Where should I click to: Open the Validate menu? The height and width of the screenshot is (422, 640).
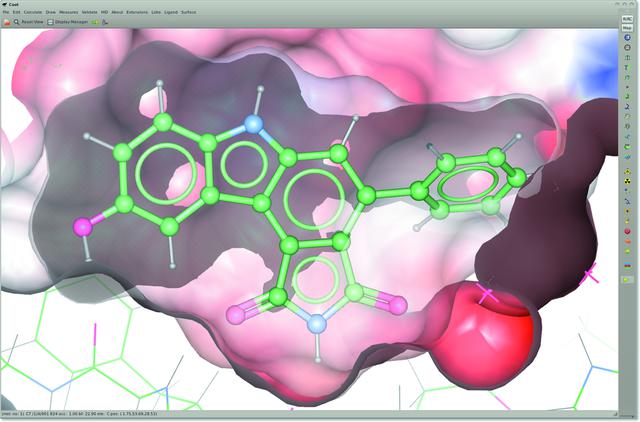click(89, 12)
